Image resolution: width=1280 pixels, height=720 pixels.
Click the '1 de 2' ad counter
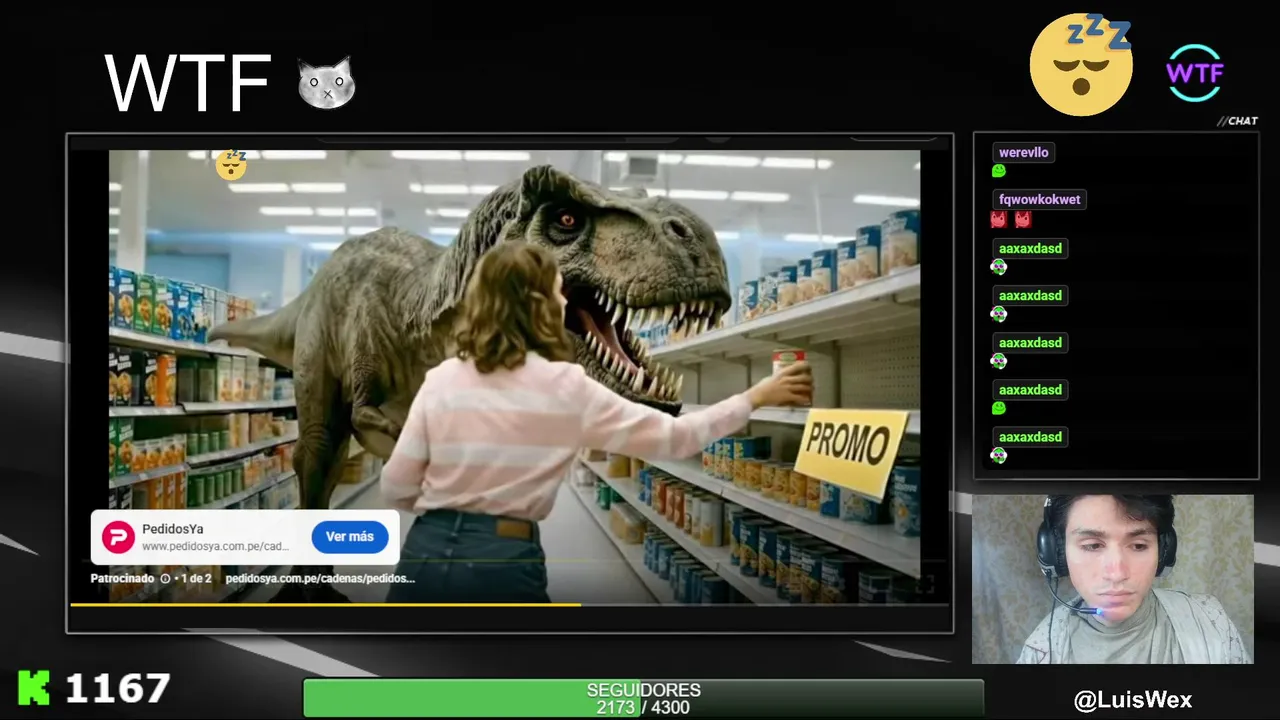pyautogui.click(x=196, y=578)
